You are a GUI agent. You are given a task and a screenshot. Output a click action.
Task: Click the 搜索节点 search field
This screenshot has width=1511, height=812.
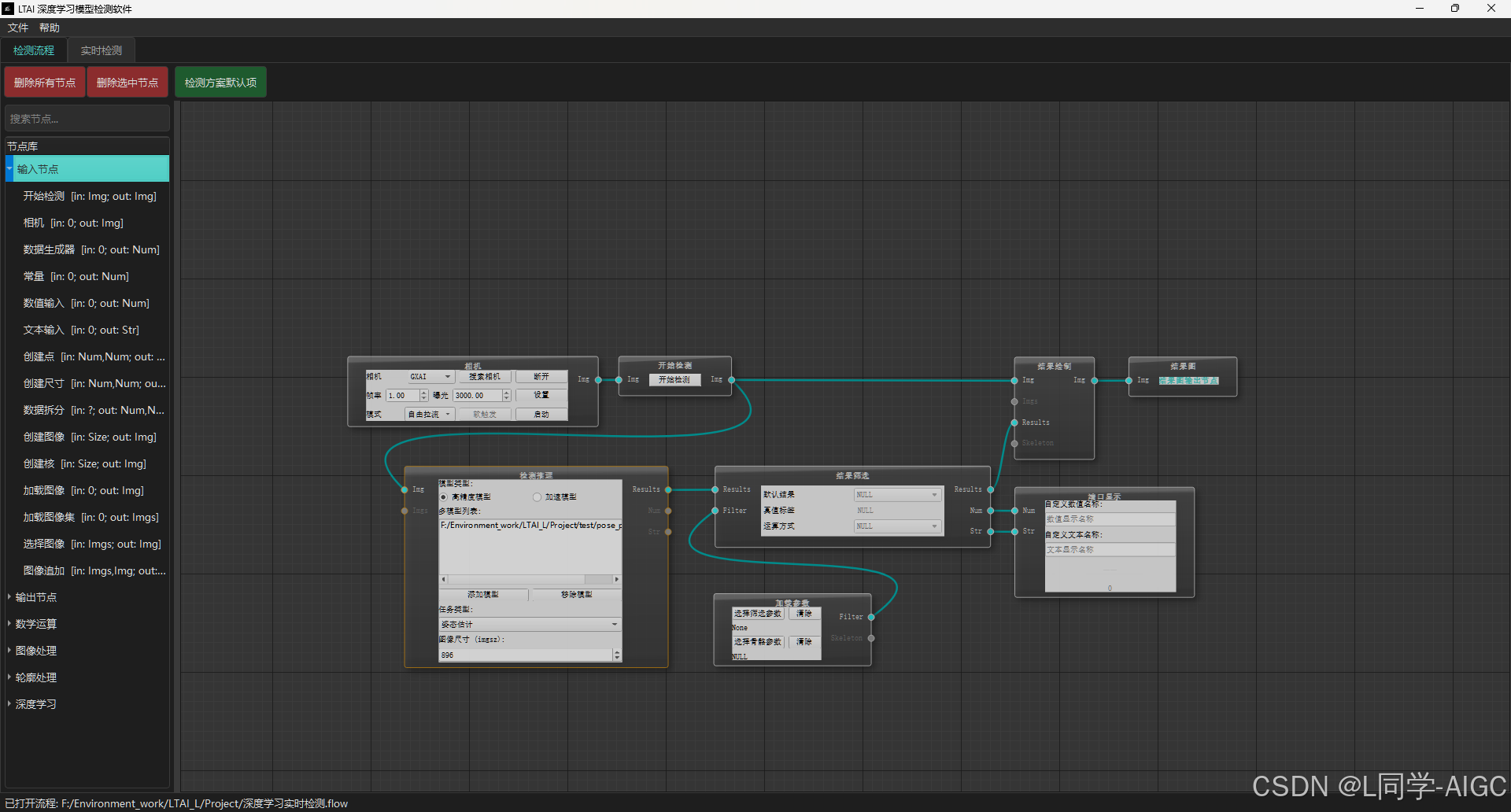(87, 119)
